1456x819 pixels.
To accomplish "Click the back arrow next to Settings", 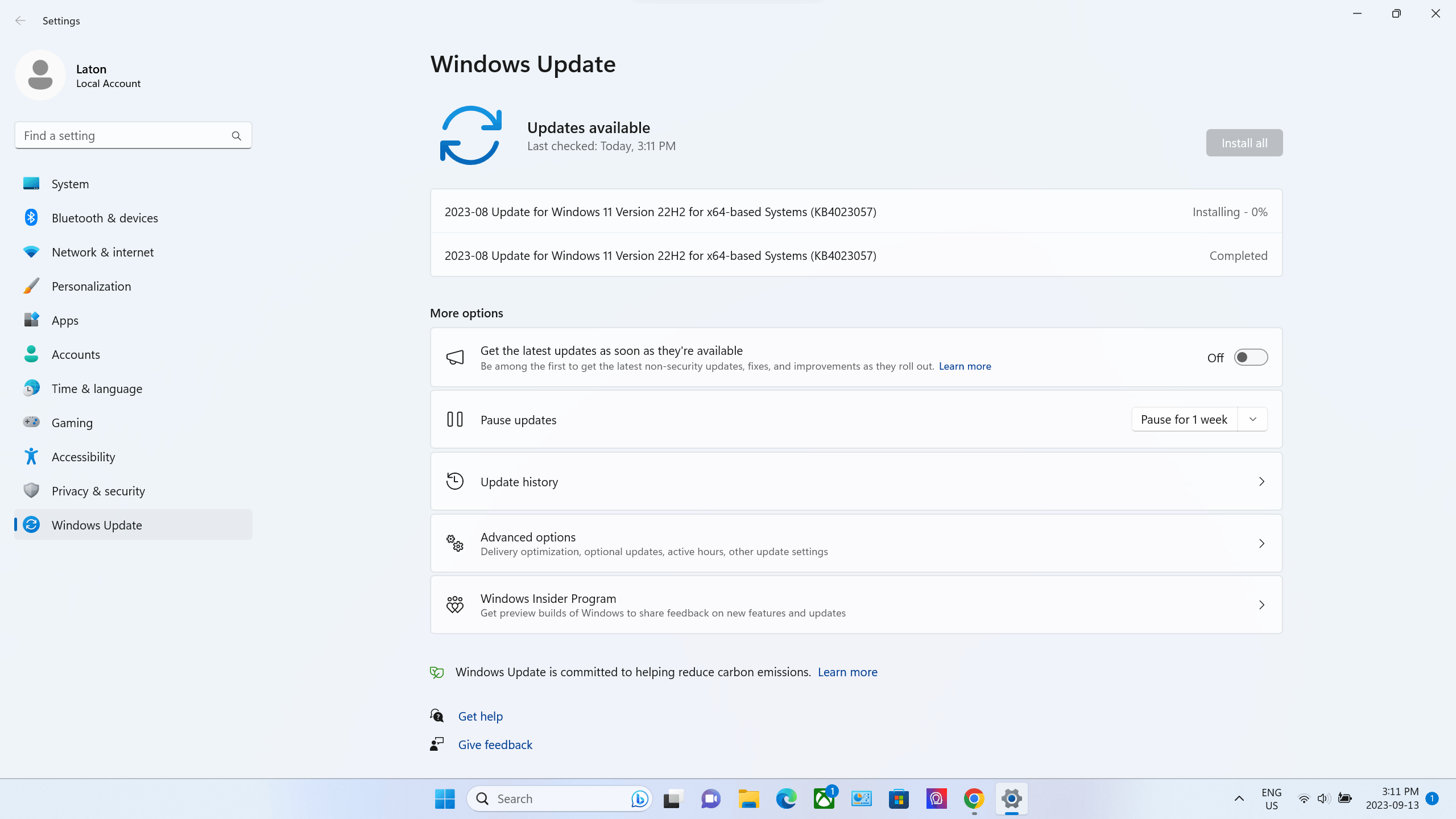I will [x=20, y=20].
